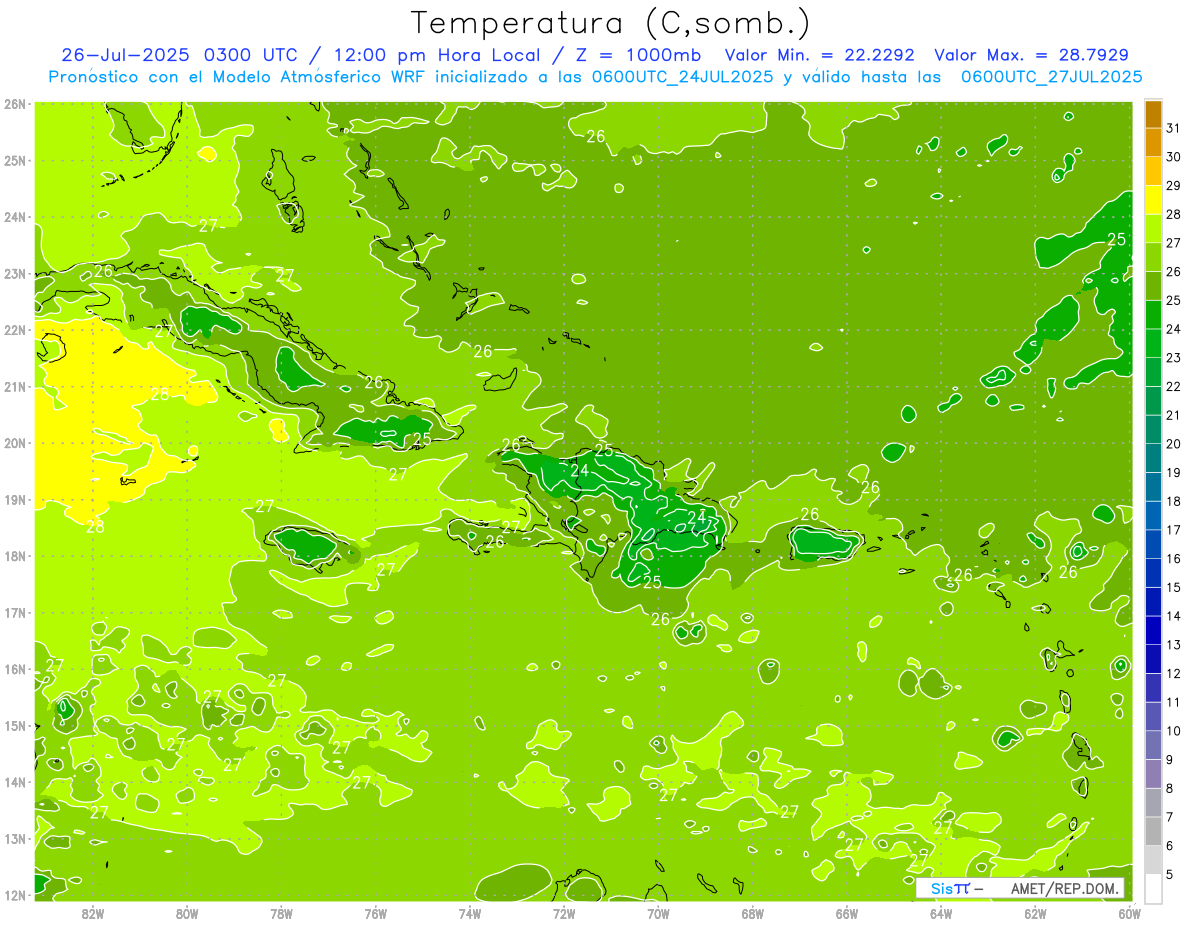The width and height of the screenshot is (1200, 927).
Task: Click the 'Sisπ' logo text
Action: pyautogui.click(x=951, y=888)
